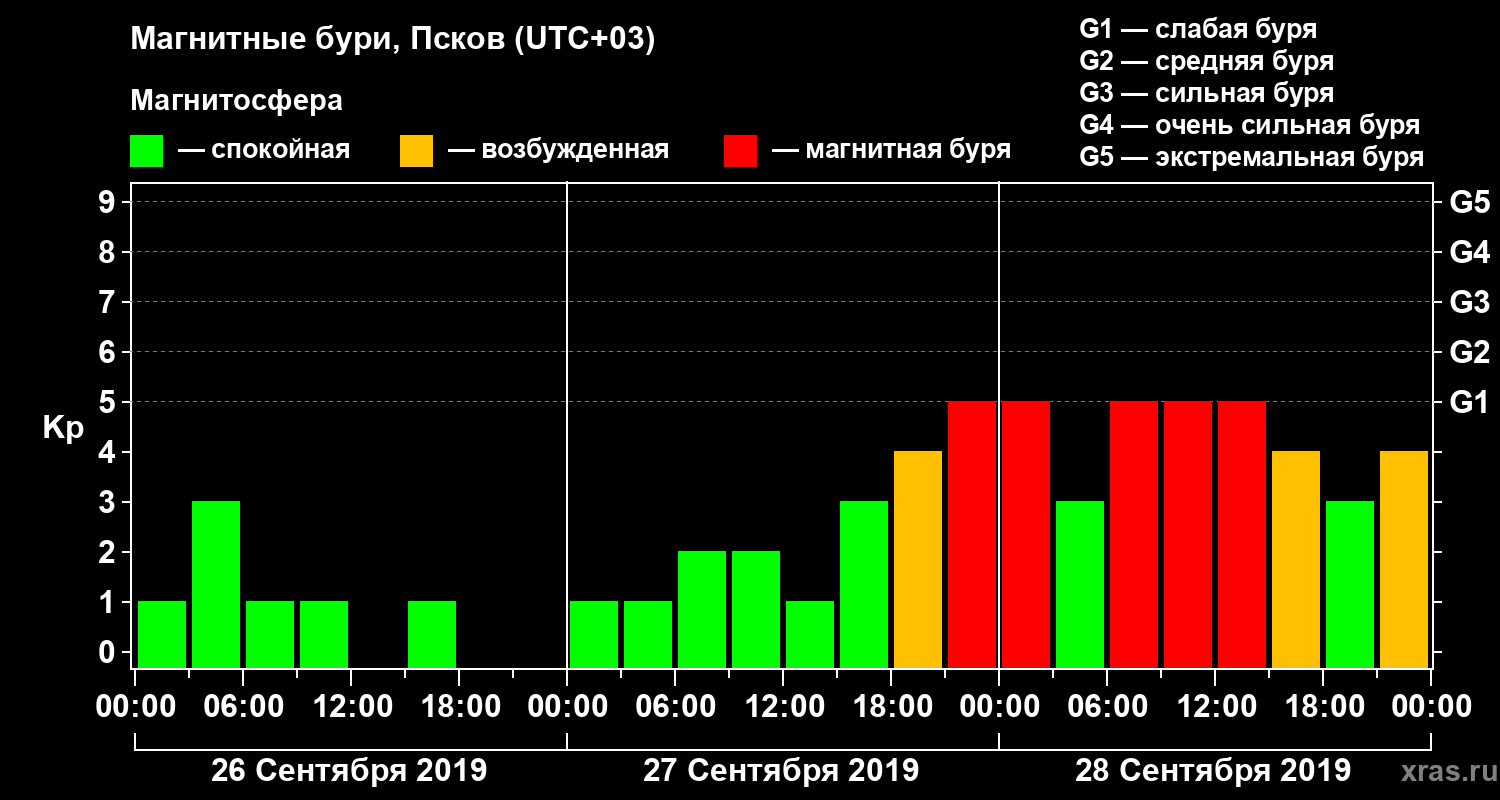Click the 'Kp' axis title

pos(63,428)
